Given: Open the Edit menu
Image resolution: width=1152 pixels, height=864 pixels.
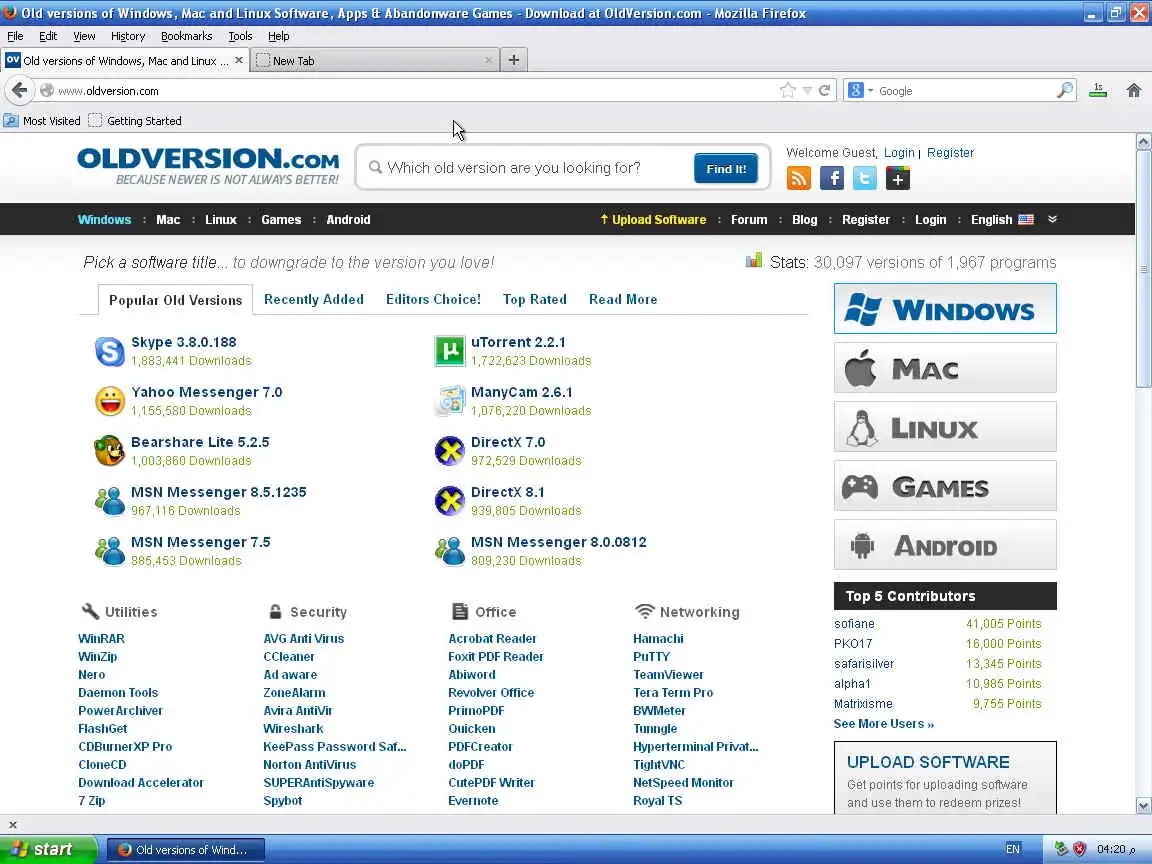Looking at the screenshot, I should [48, 36].
